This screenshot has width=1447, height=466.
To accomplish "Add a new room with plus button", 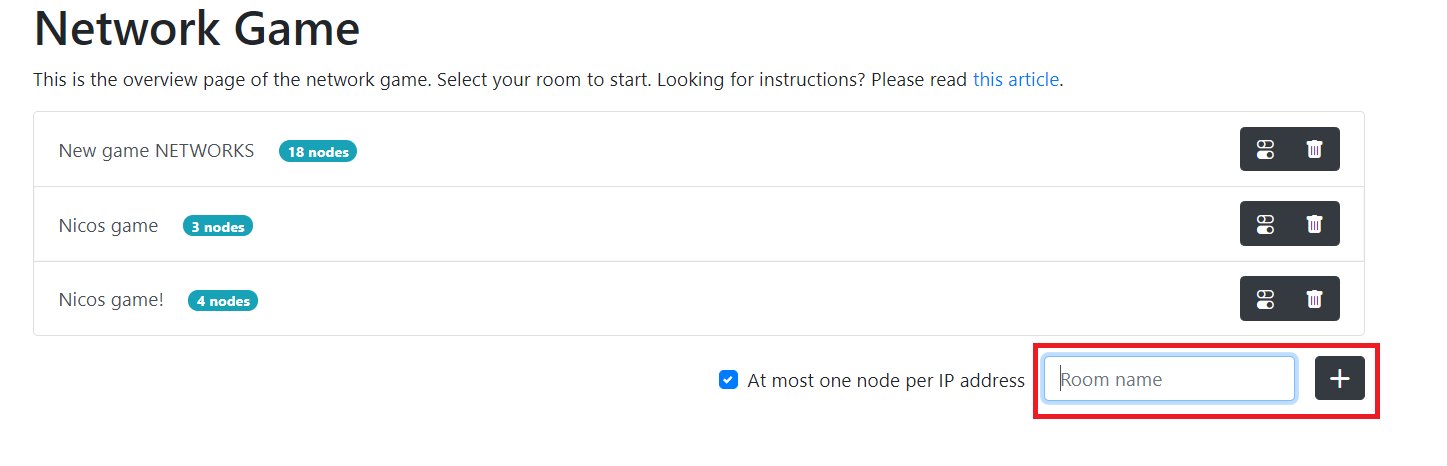I will coord(1340,378).
